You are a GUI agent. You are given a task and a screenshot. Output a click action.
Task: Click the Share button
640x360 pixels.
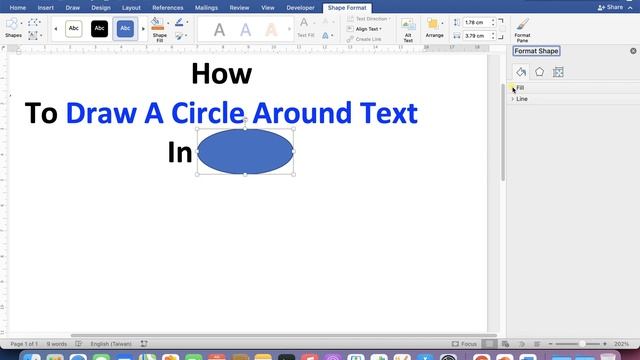pos(610,7)
